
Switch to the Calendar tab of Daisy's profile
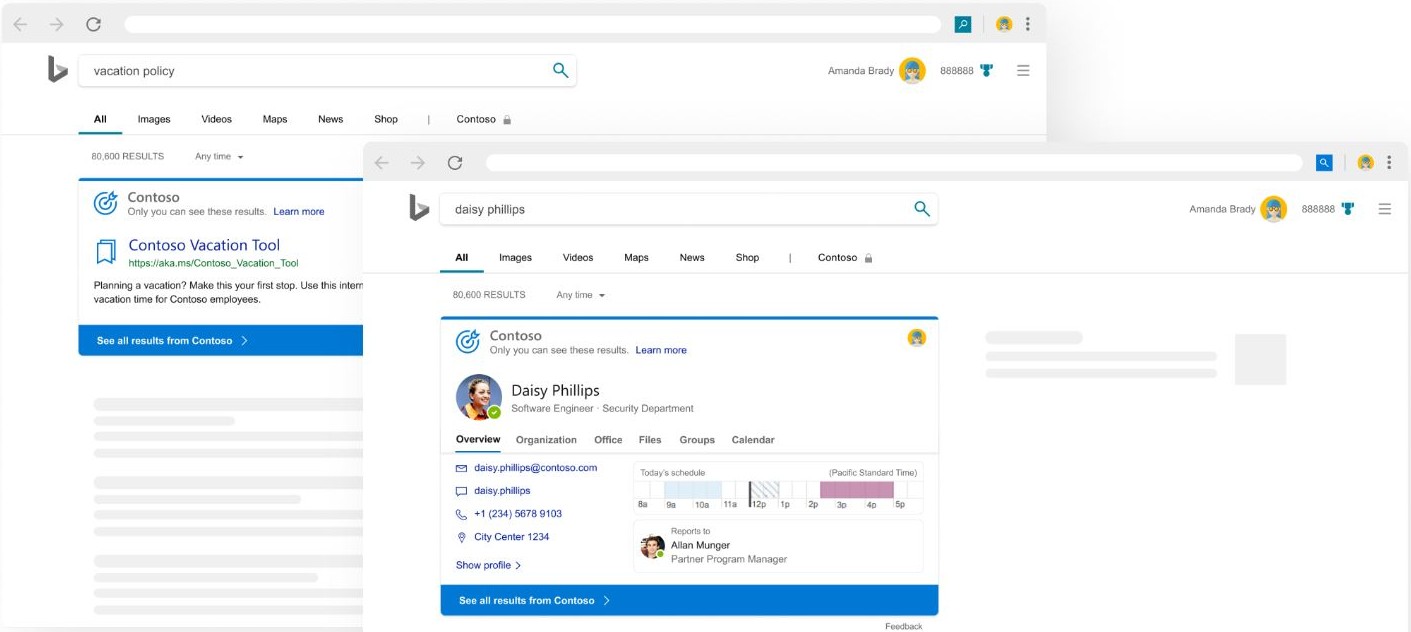tap(753, 440)
